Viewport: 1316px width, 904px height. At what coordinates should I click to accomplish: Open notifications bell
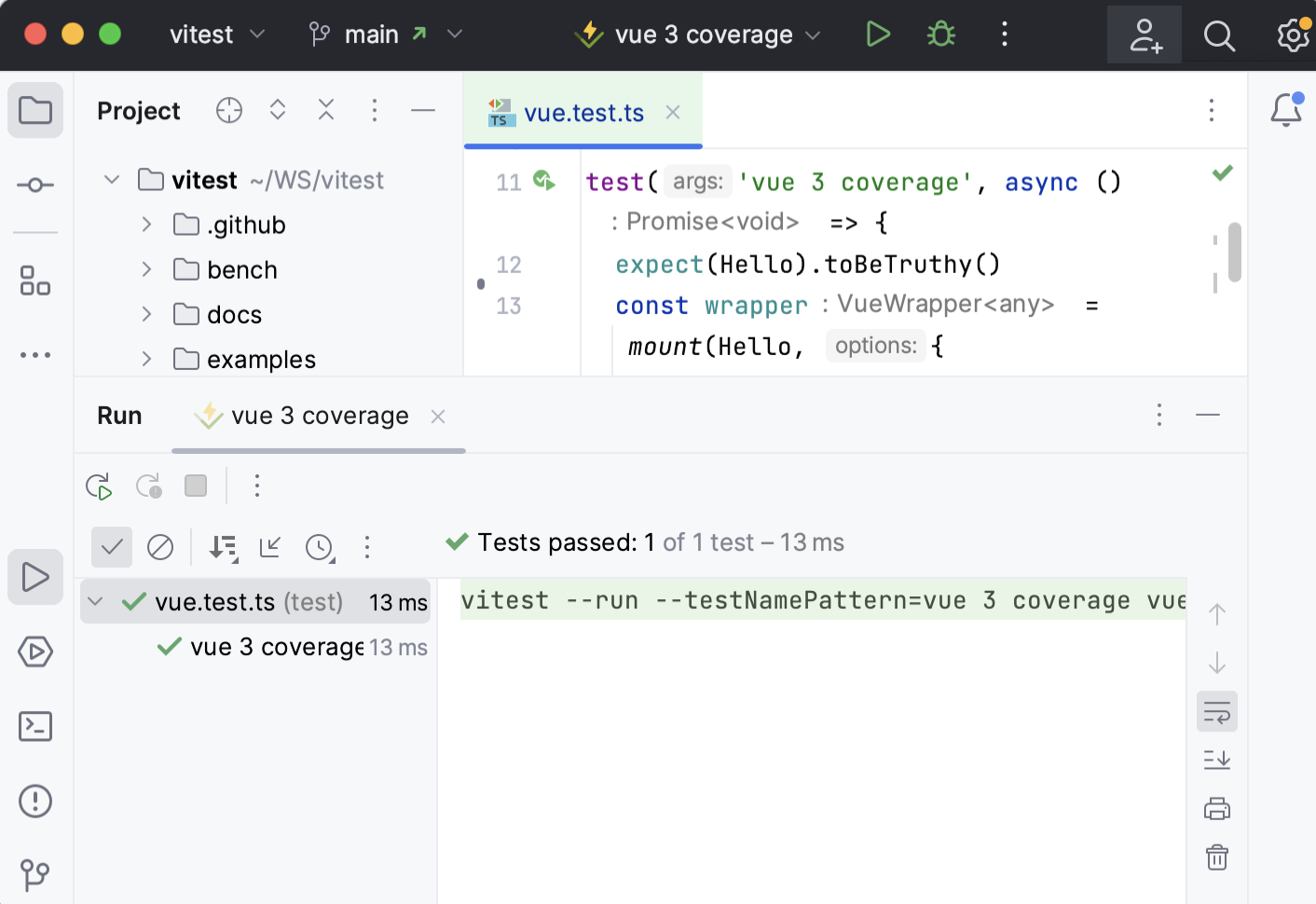1286,110
